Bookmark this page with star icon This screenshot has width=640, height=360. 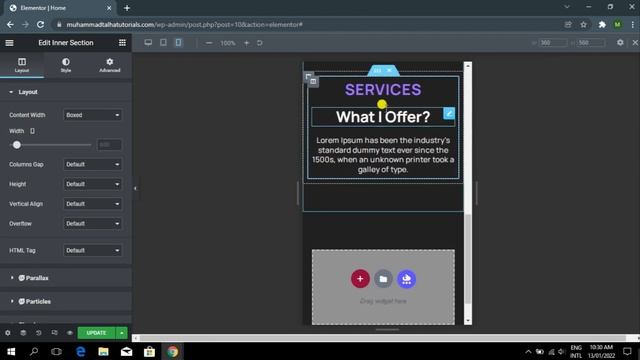584,24
